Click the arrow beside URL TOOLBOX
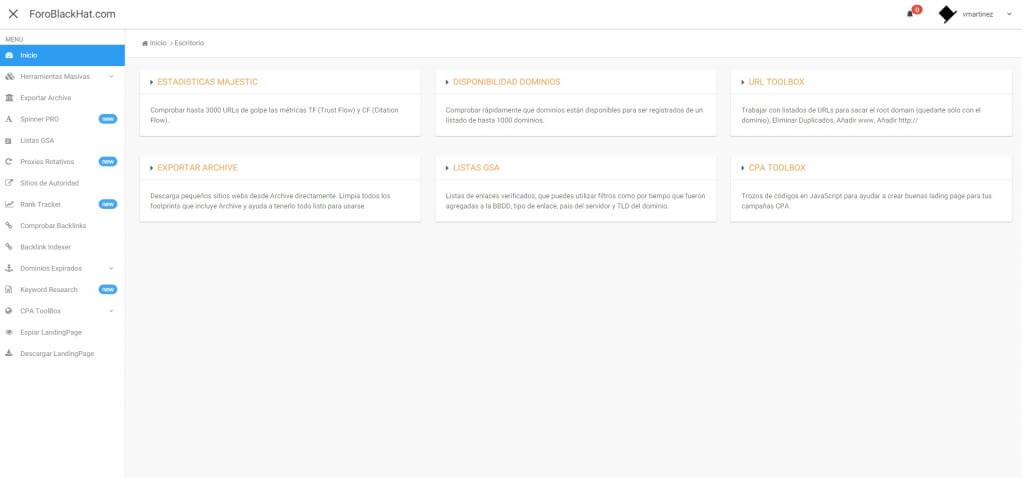 [x=743, y=82]
